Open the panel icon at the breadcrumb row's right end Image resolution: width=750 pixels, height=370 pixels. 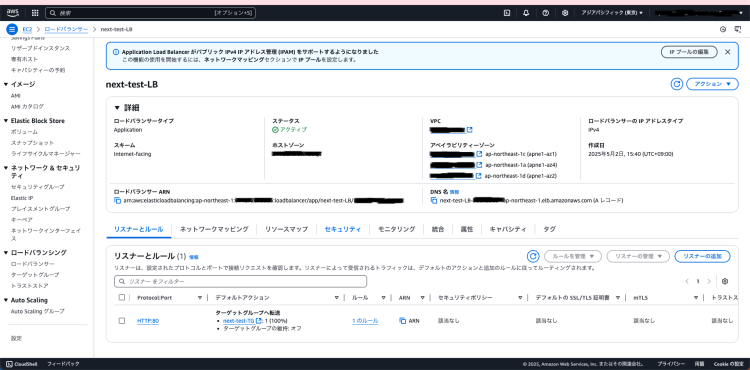click(738, 30)
